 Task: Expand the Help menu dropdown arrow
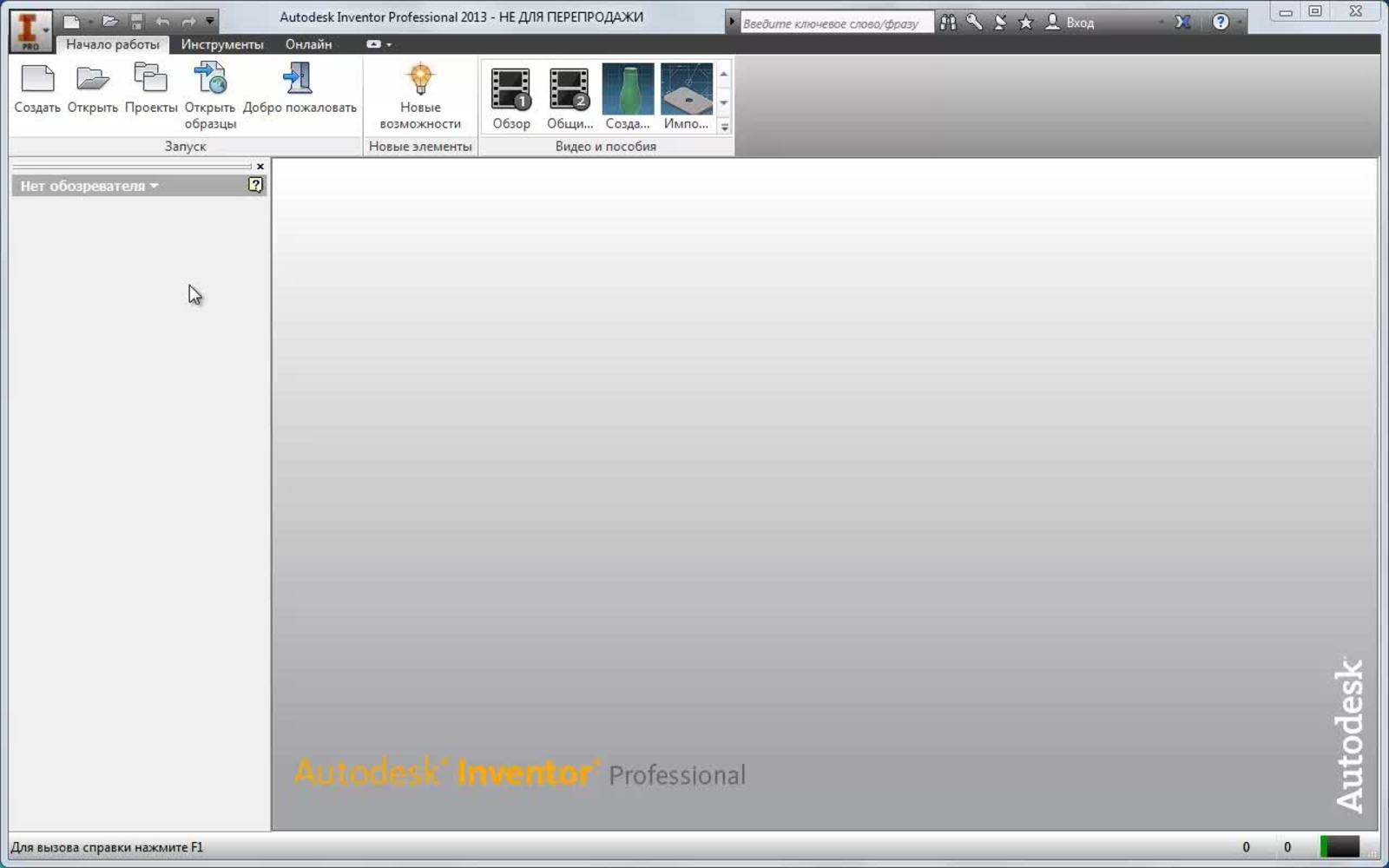coord(1239,23)
